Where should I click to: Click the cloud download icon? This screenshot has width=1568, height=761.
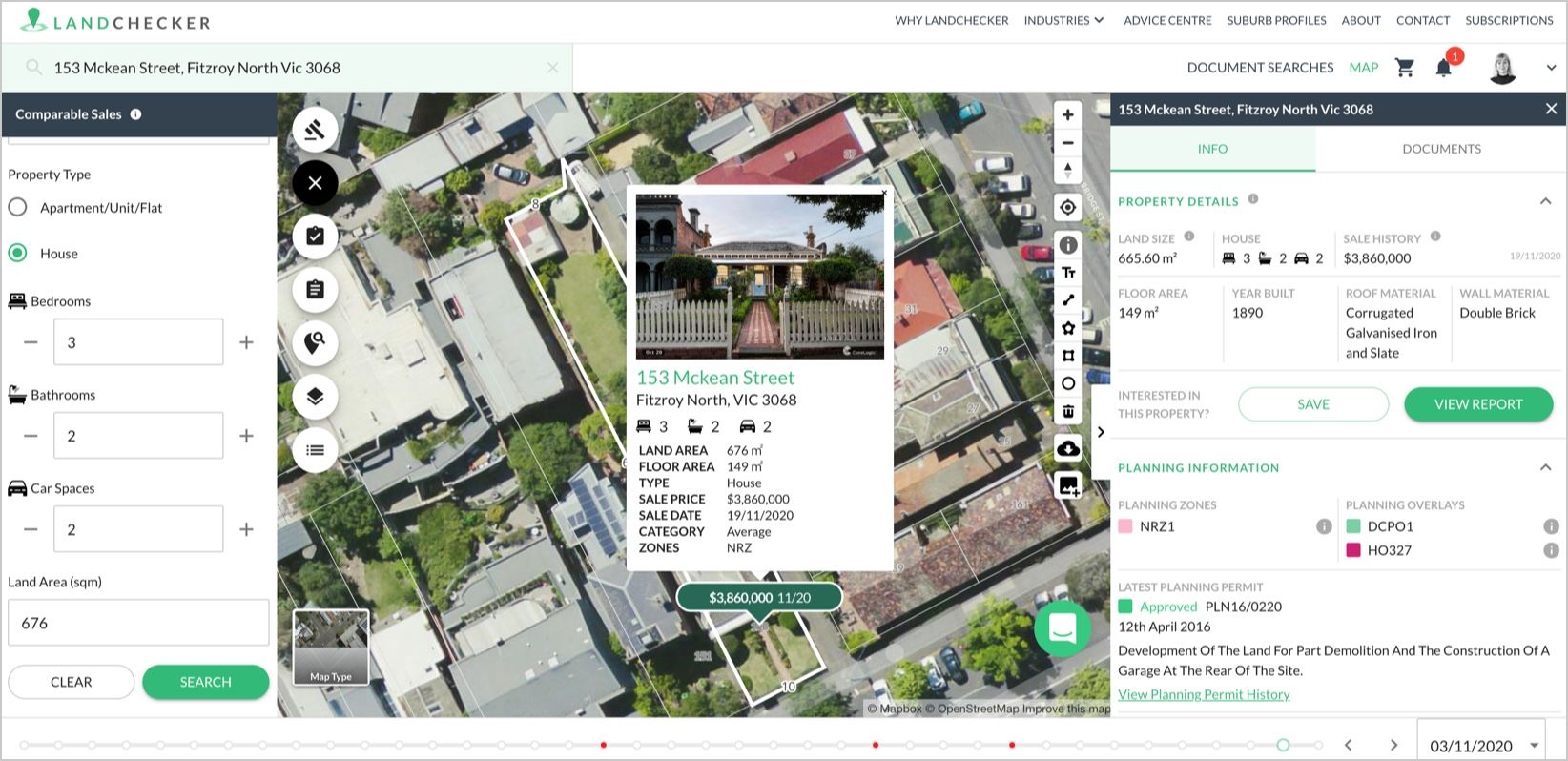pos(1068,448)
